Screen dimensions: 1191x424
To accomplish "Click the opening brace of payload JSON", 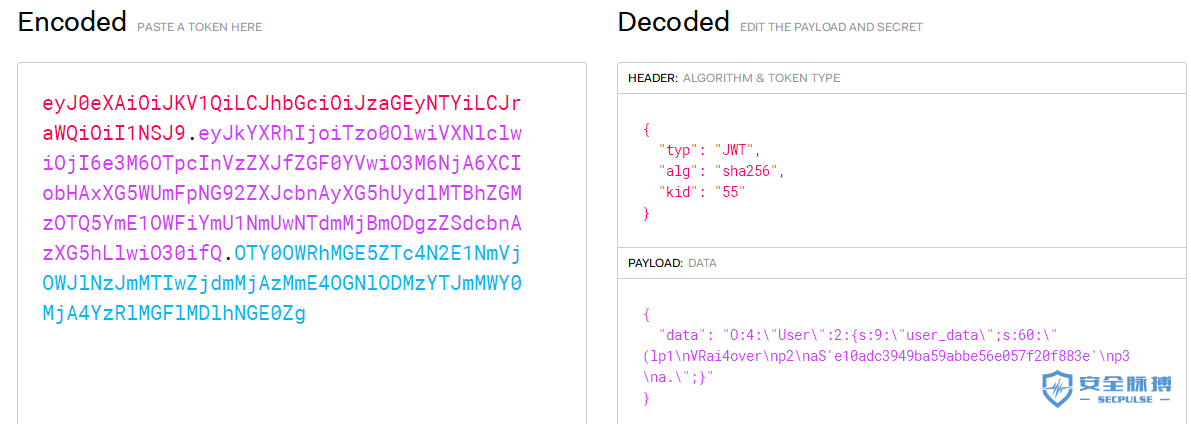I will pos(646,313).
